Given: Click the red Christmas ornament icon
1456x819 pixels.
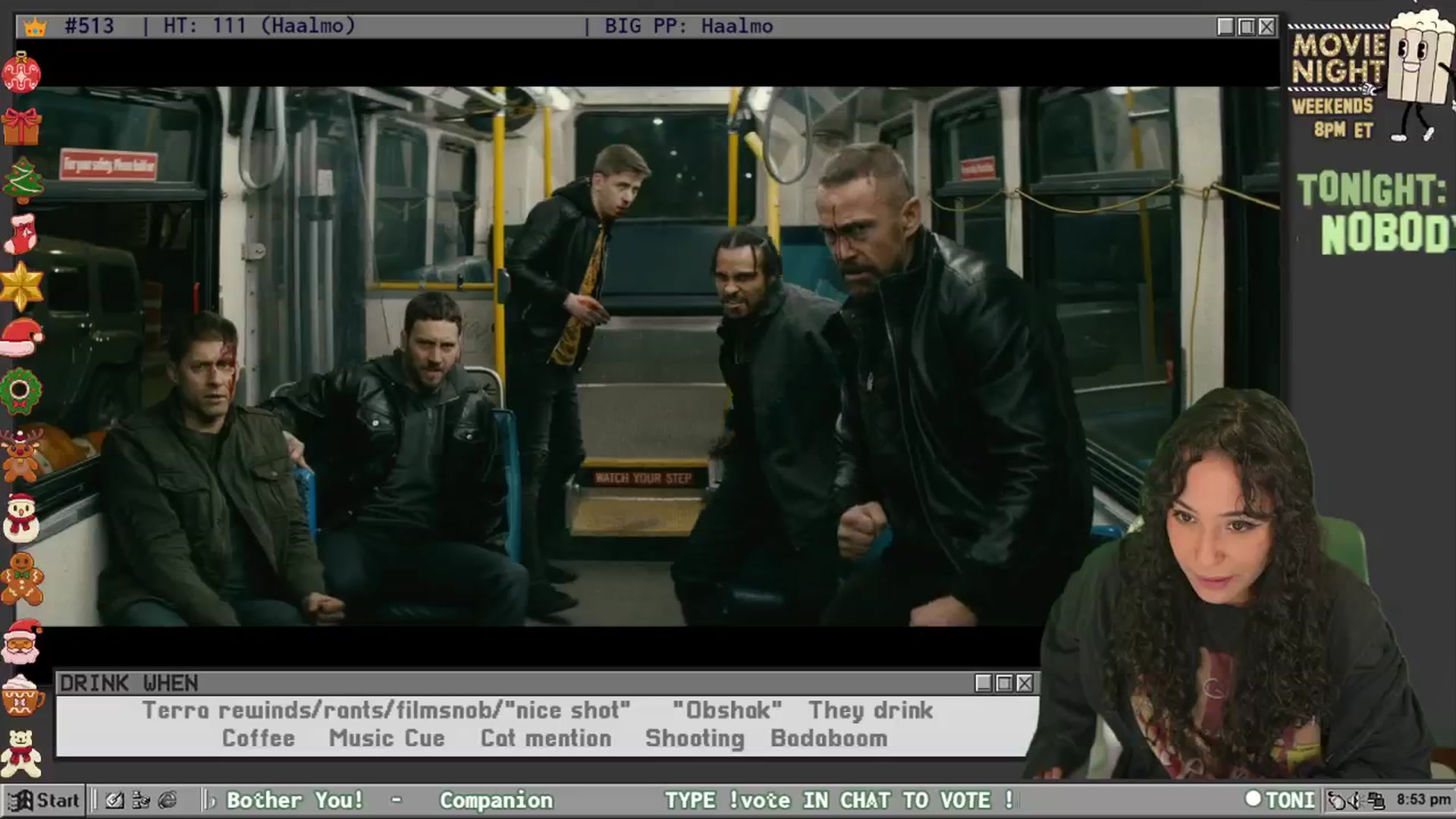Looking at the screenshot, I should pos(21,73).
